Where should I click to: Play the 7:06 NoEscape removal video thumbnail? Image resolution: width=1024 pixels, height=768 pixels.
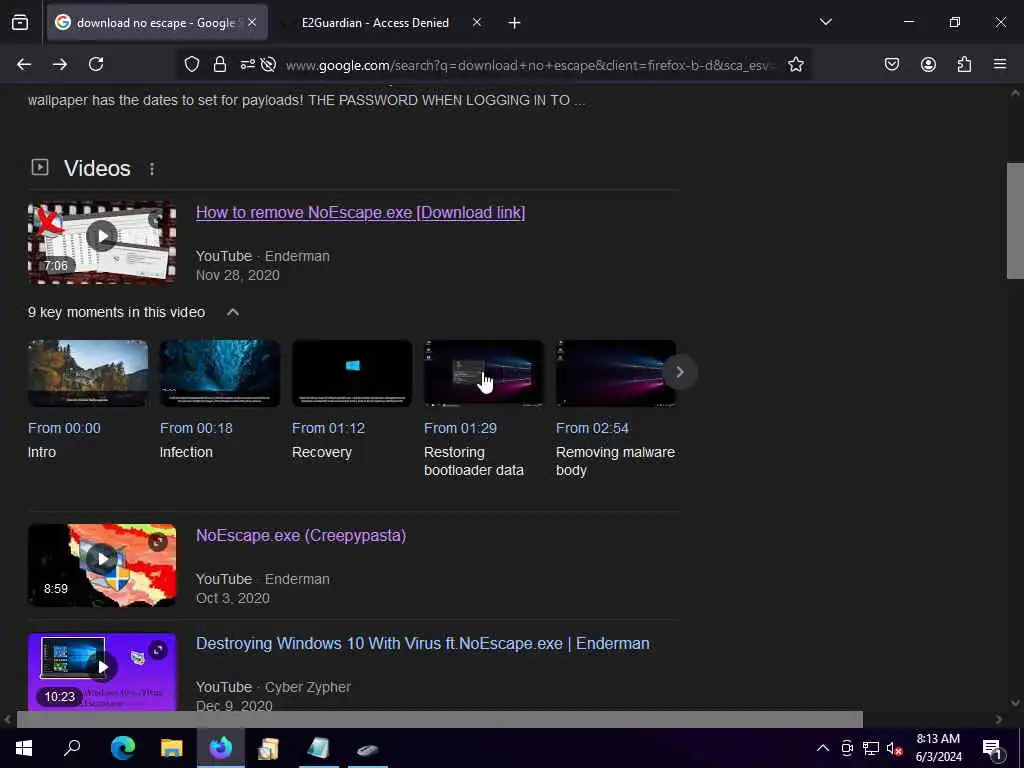pyautogui.click(x=102, y=242)
